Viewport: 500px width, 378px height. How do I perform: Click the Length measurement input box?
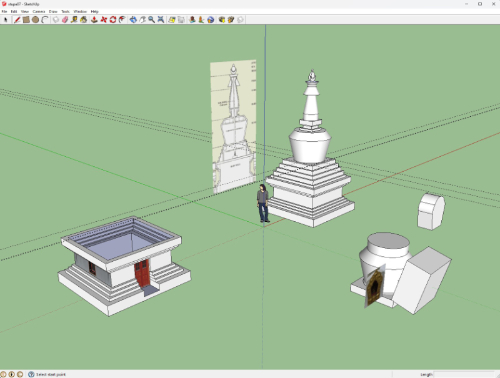click(x=464, y=375)
